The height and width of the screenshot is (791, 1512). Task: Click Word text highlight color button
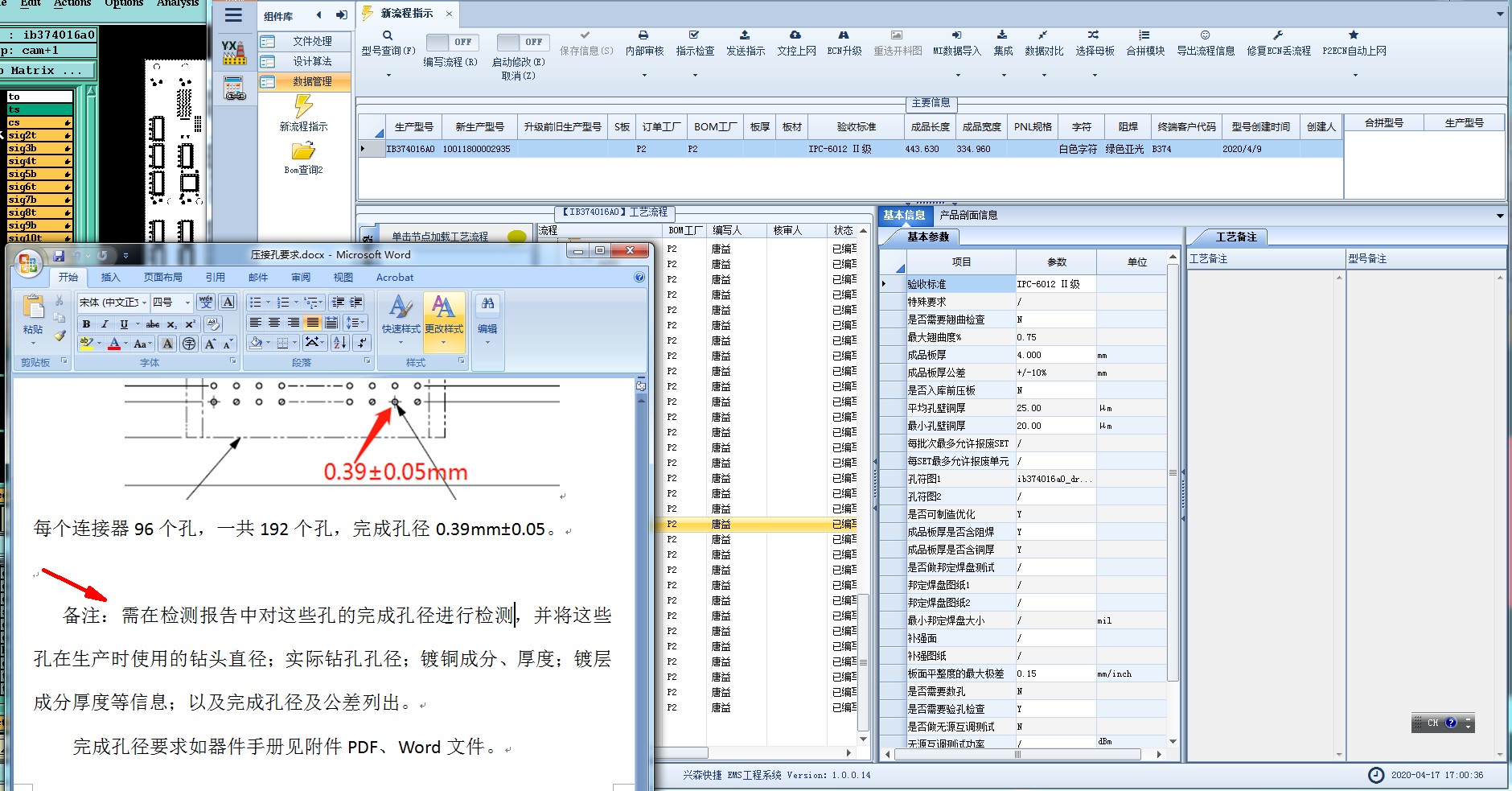click(x=86, y=344)
